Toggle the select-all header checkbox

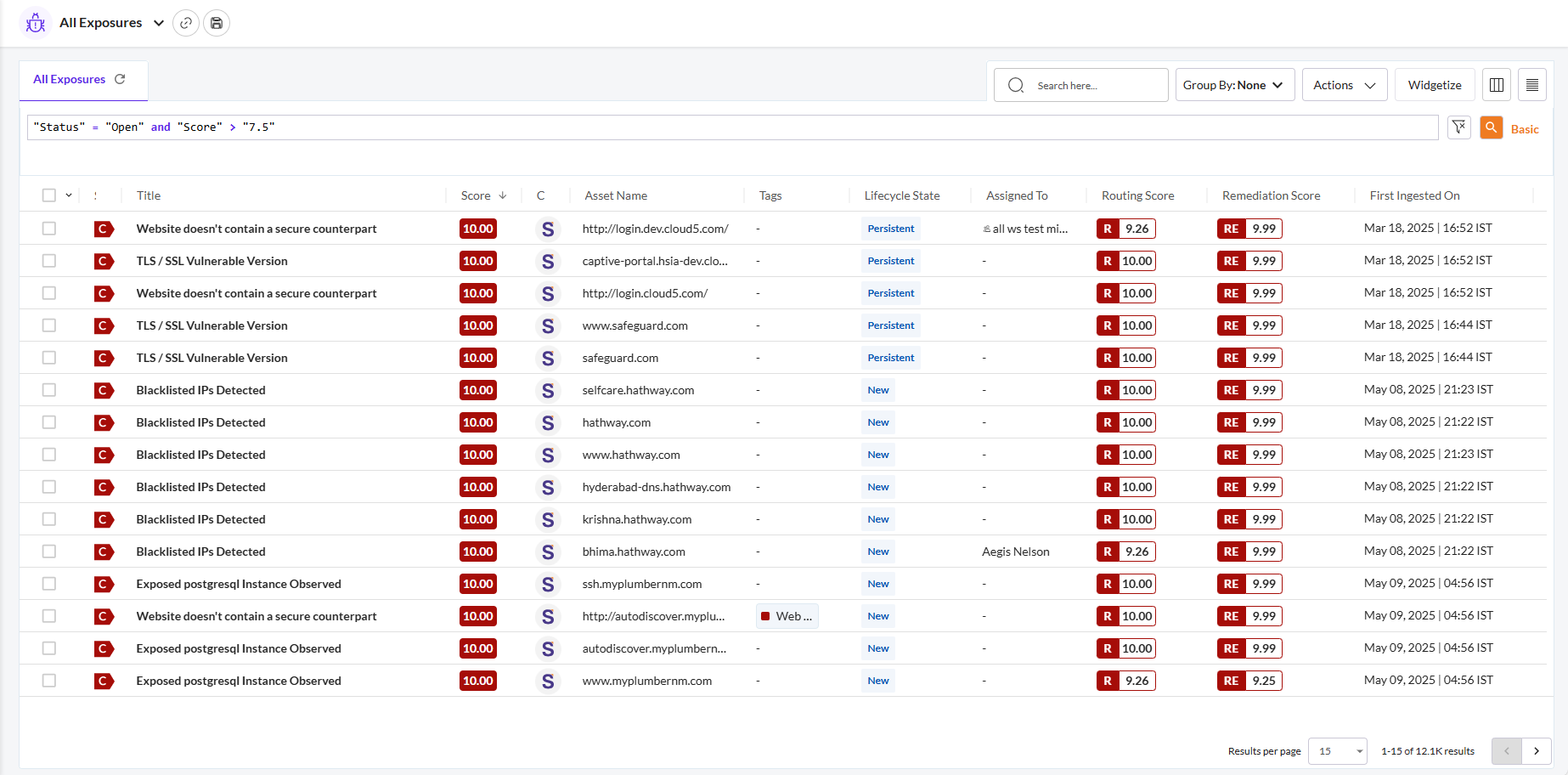pyautogui.click(x=49, y=195)
